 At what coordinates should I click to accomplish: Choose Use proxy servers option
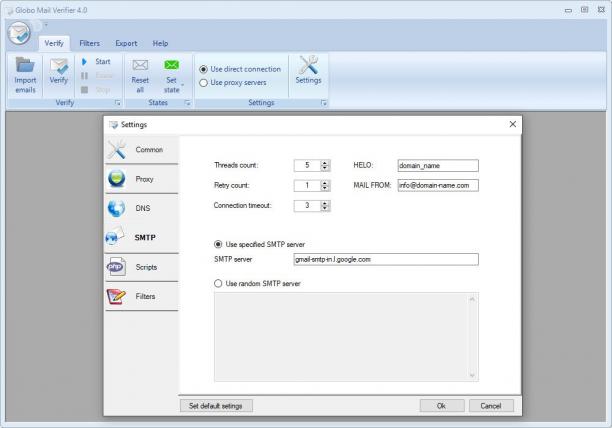(203, 83)
